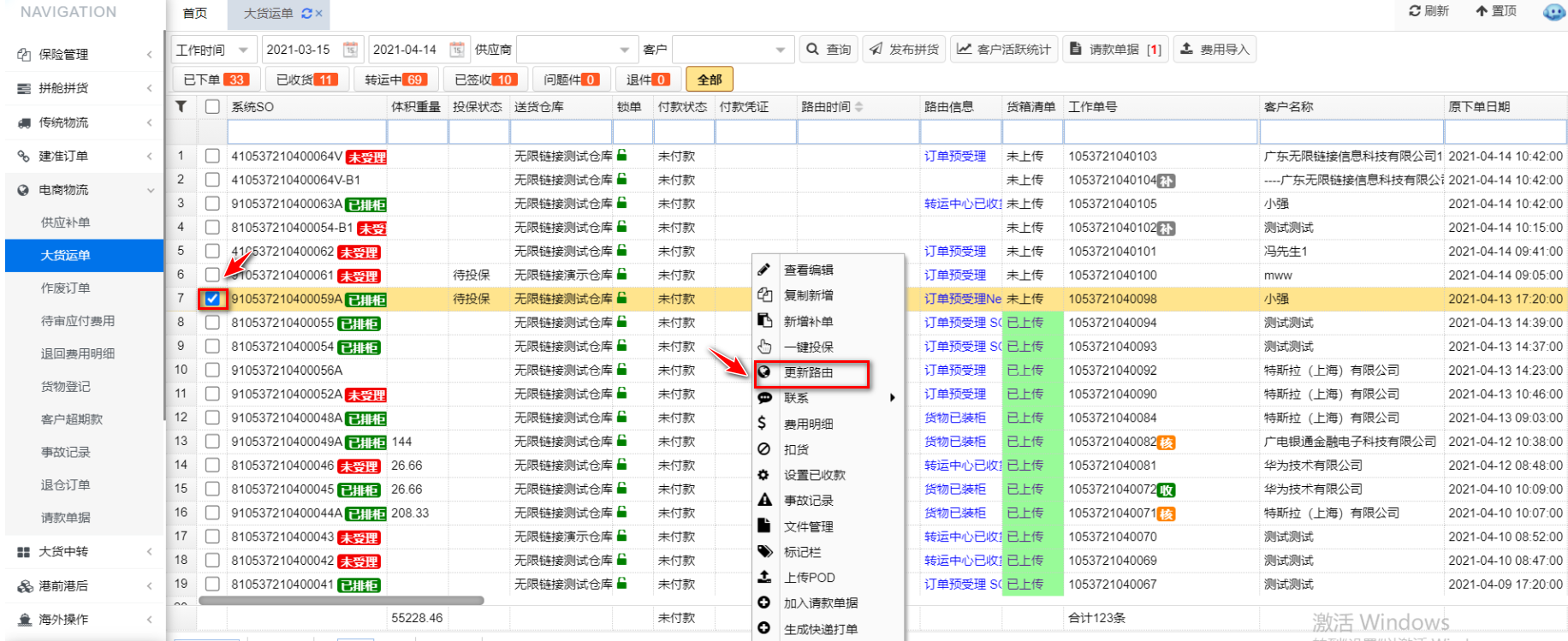Click the 查询 search button
The height and width of the screenshot is (641, 1568).
829,50
